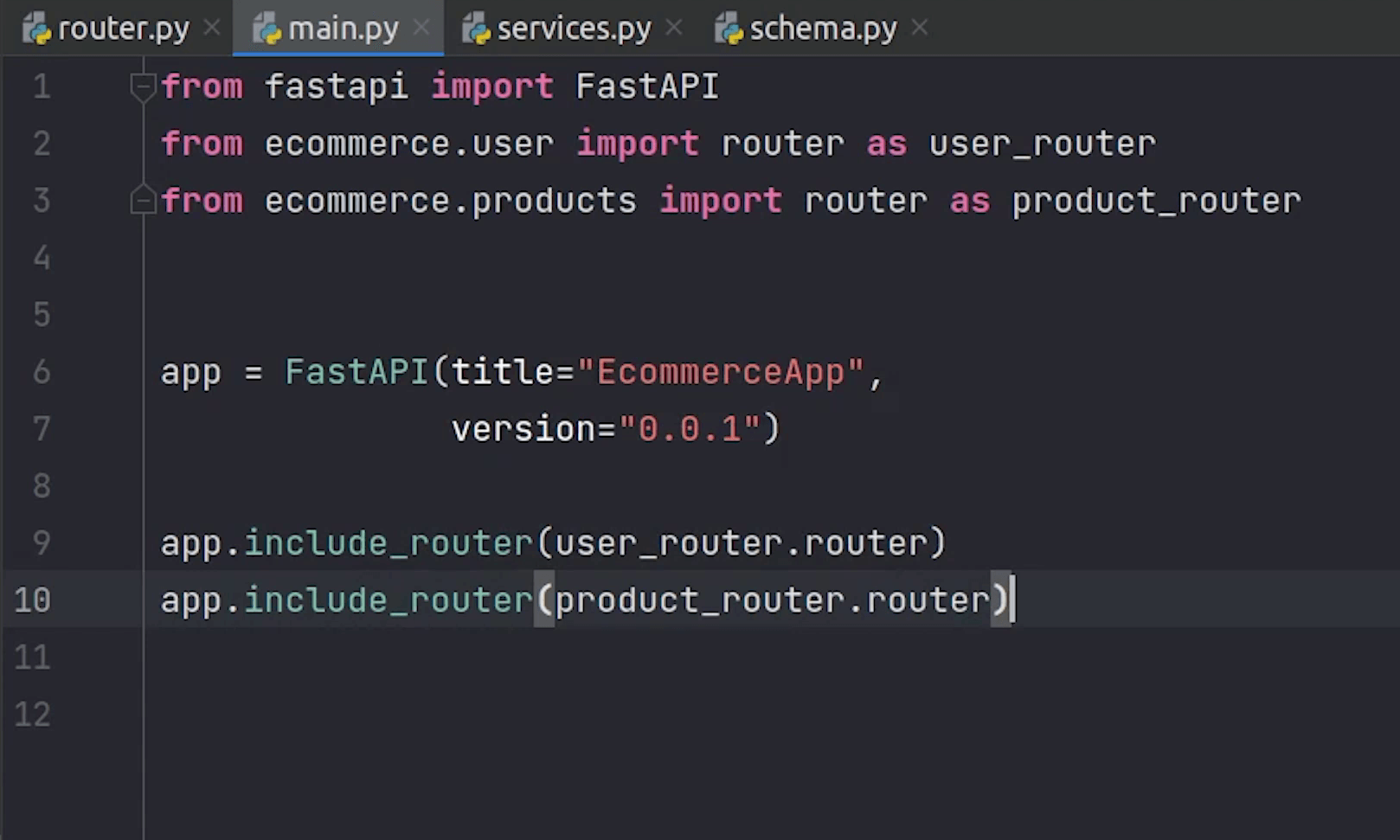Click the Python file icon on services.py tab
Viewport: 1400px width, 840px height.
pyautogui.click(x=476, y=29)
